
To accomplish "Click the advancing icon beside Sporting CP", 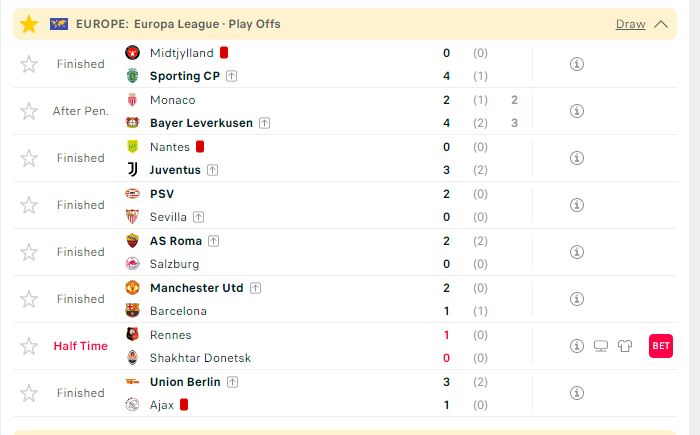I will click(231, 76).
